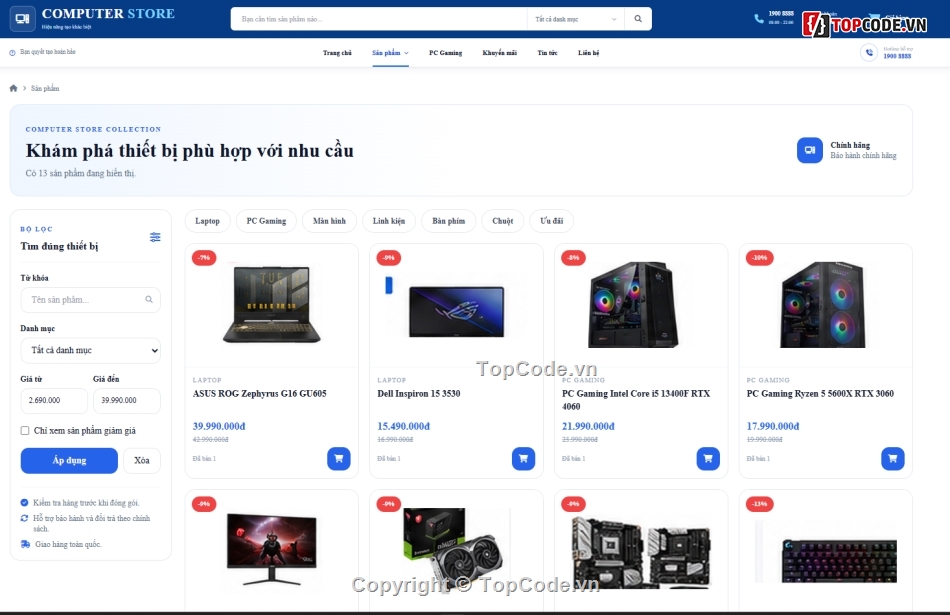Click the magnifier icon in Từ khóa field

pos(149,299)
